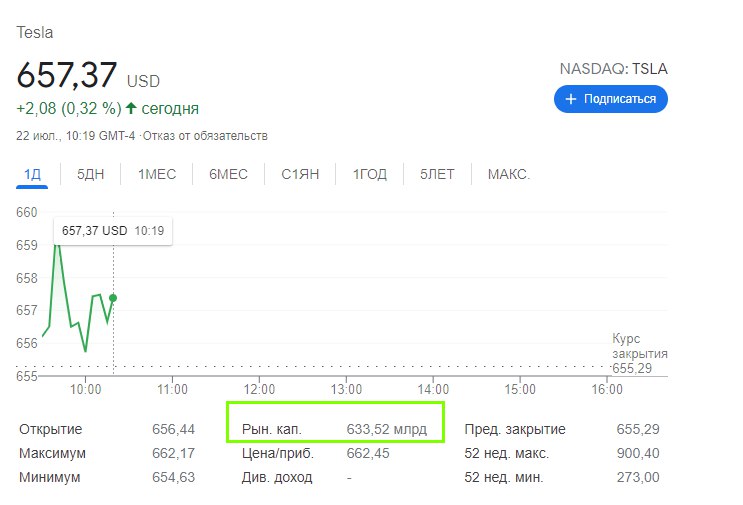The width and height of the screenshot is (743, 505).
Task: Click the Открытие value 656,44
Action: pos(173,429)
